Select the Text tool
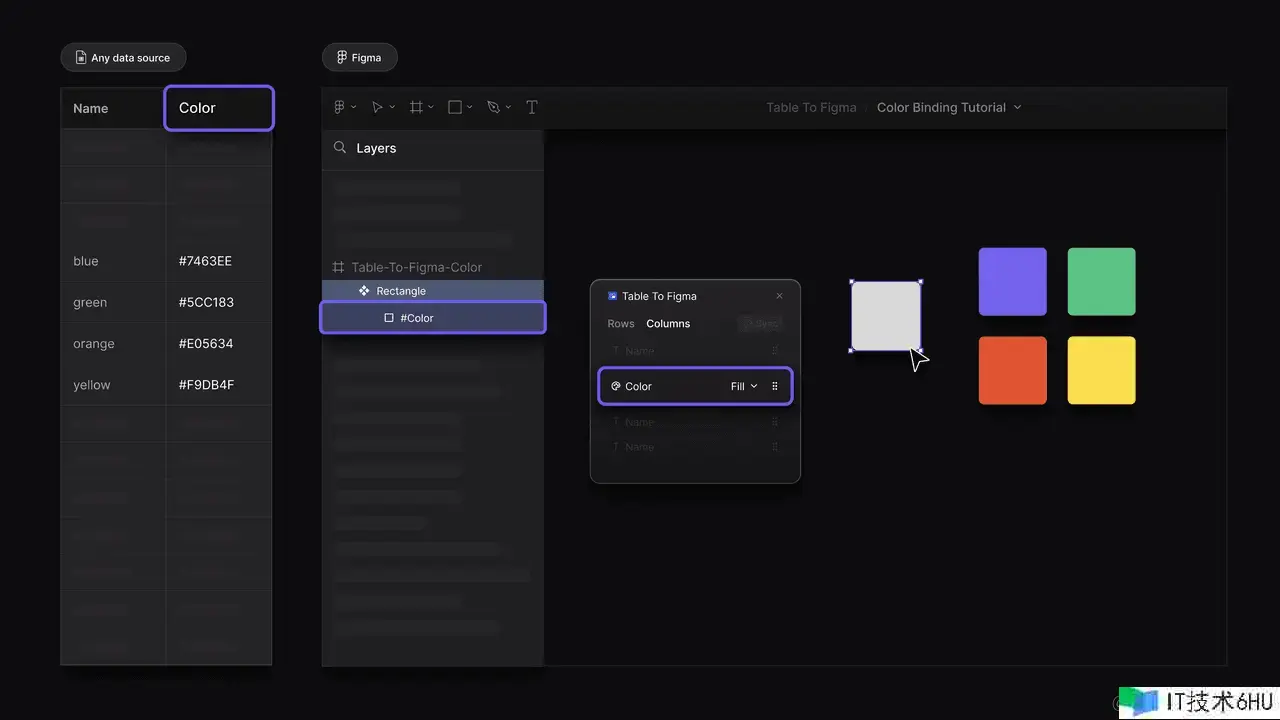Viewport: 1280px width, 720px height. tap(532, 107)
